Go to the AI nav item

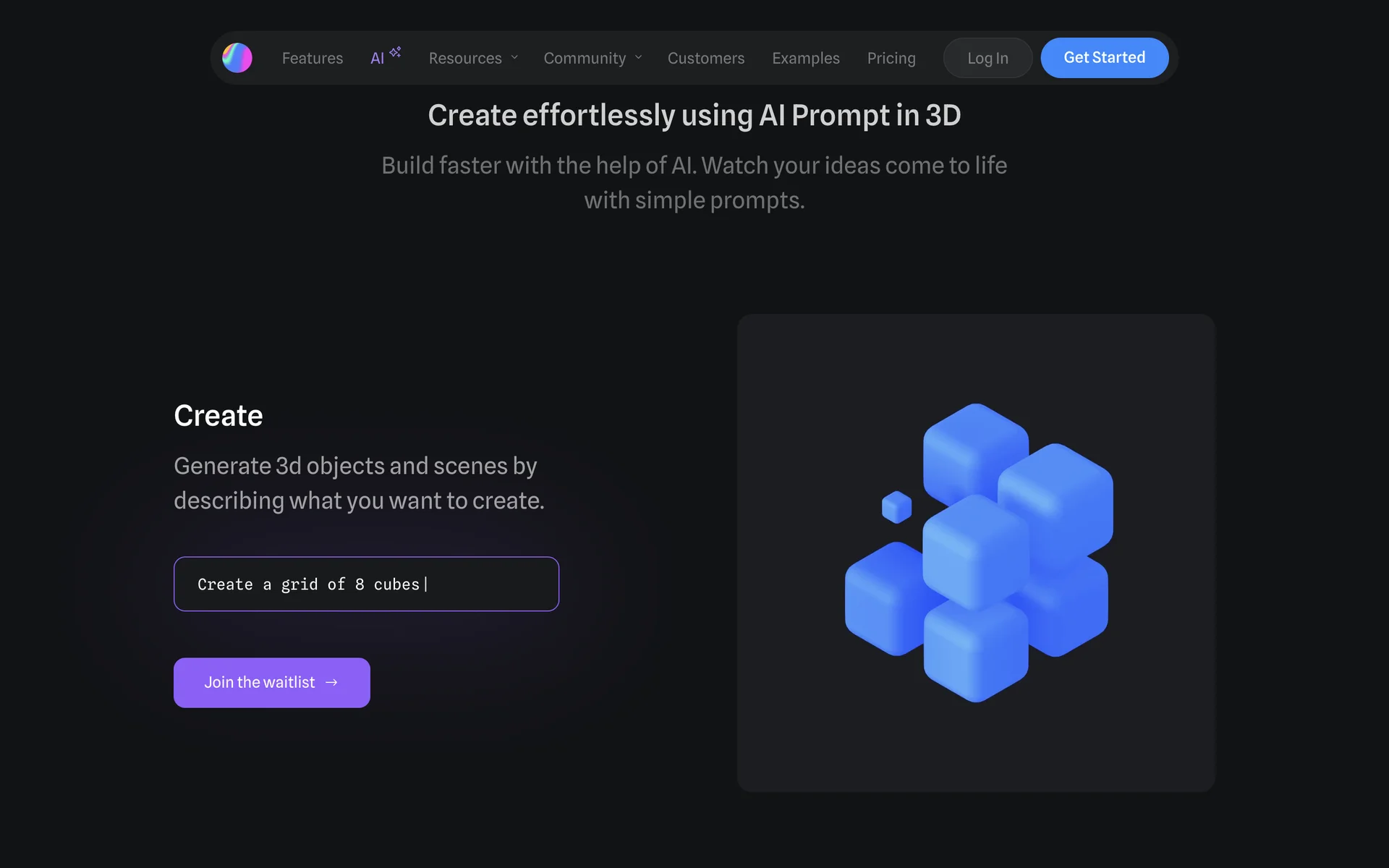[377, 59]
